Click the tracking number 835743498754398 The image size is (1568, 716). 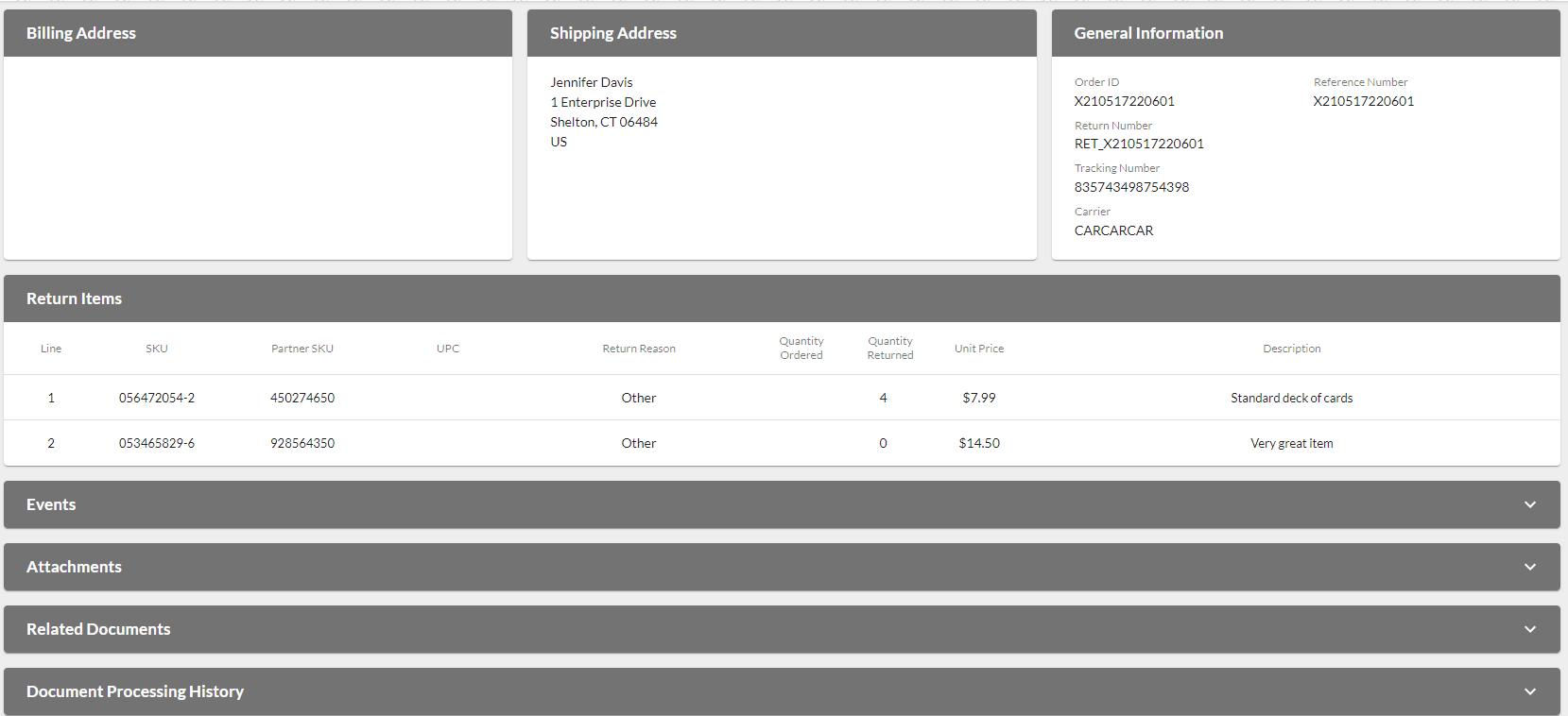click(x=1131, y=187)
